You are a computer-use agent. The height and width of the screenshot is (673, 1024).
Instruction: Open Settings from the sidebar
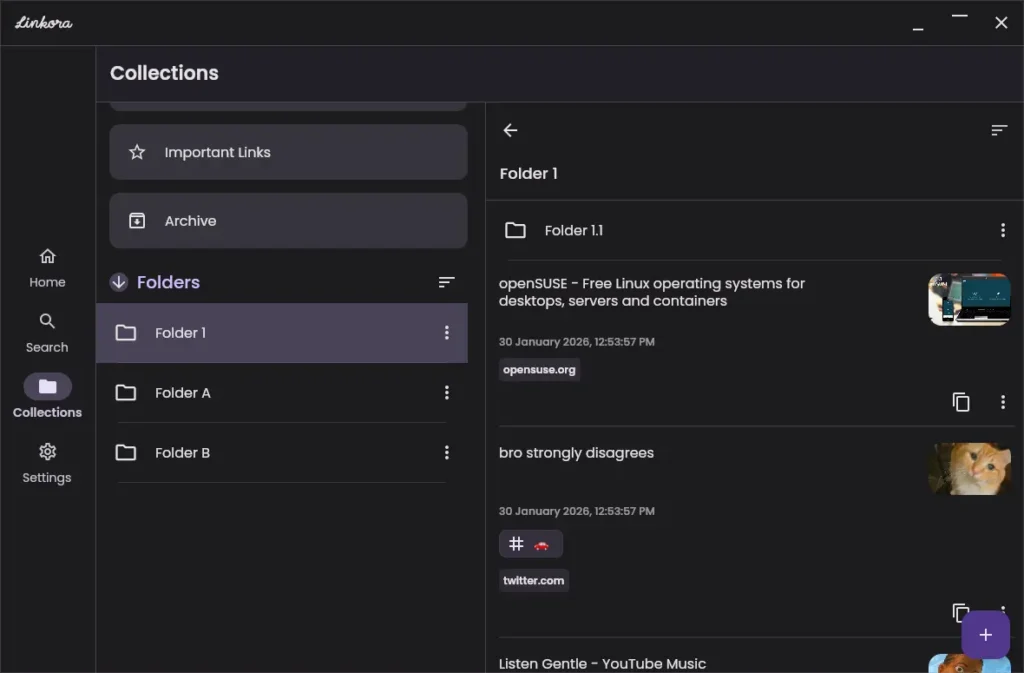tap(46, 462)
